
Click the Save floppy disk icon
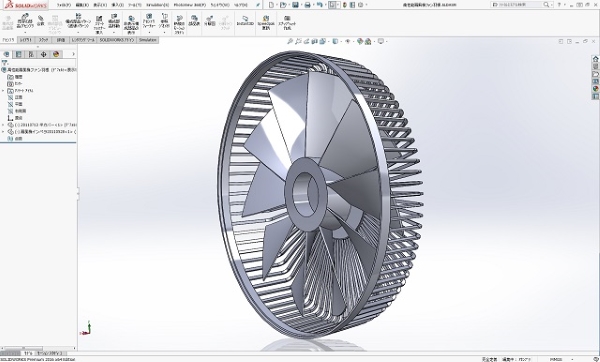[x=295, y=5]
